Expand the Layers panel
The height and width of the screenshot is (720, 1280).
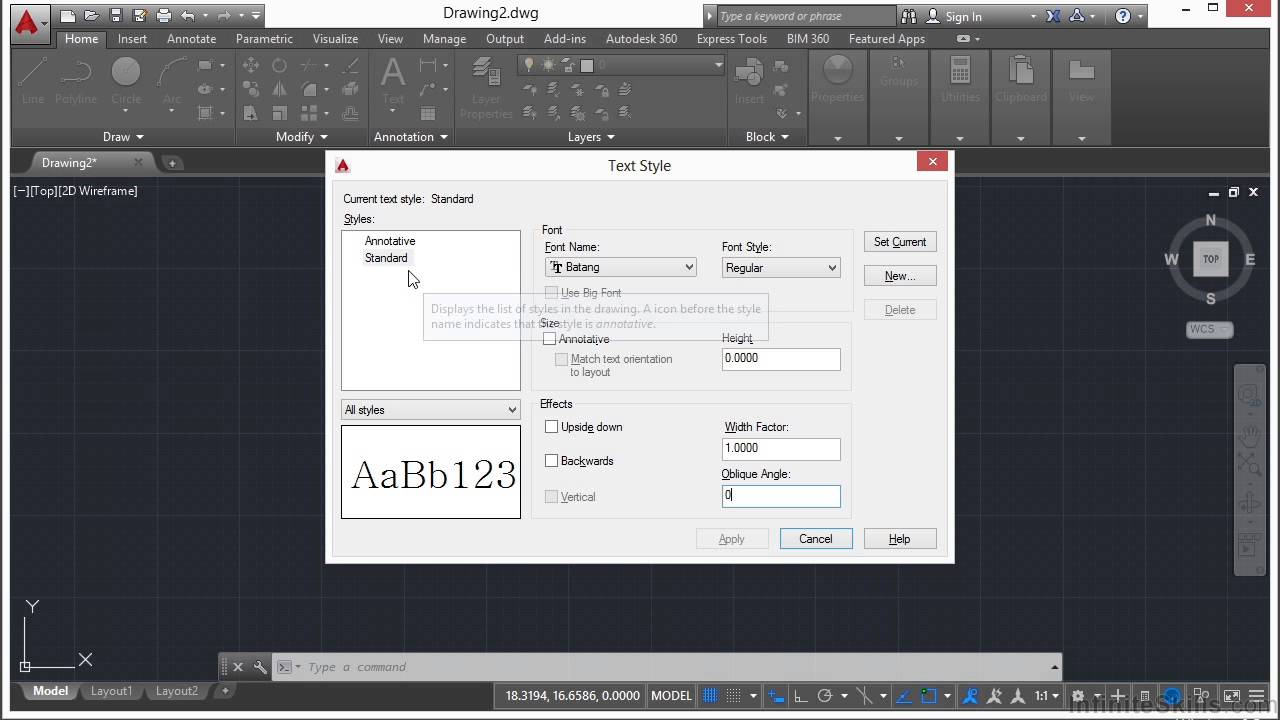pyautogui.click(x=591, y=137)
